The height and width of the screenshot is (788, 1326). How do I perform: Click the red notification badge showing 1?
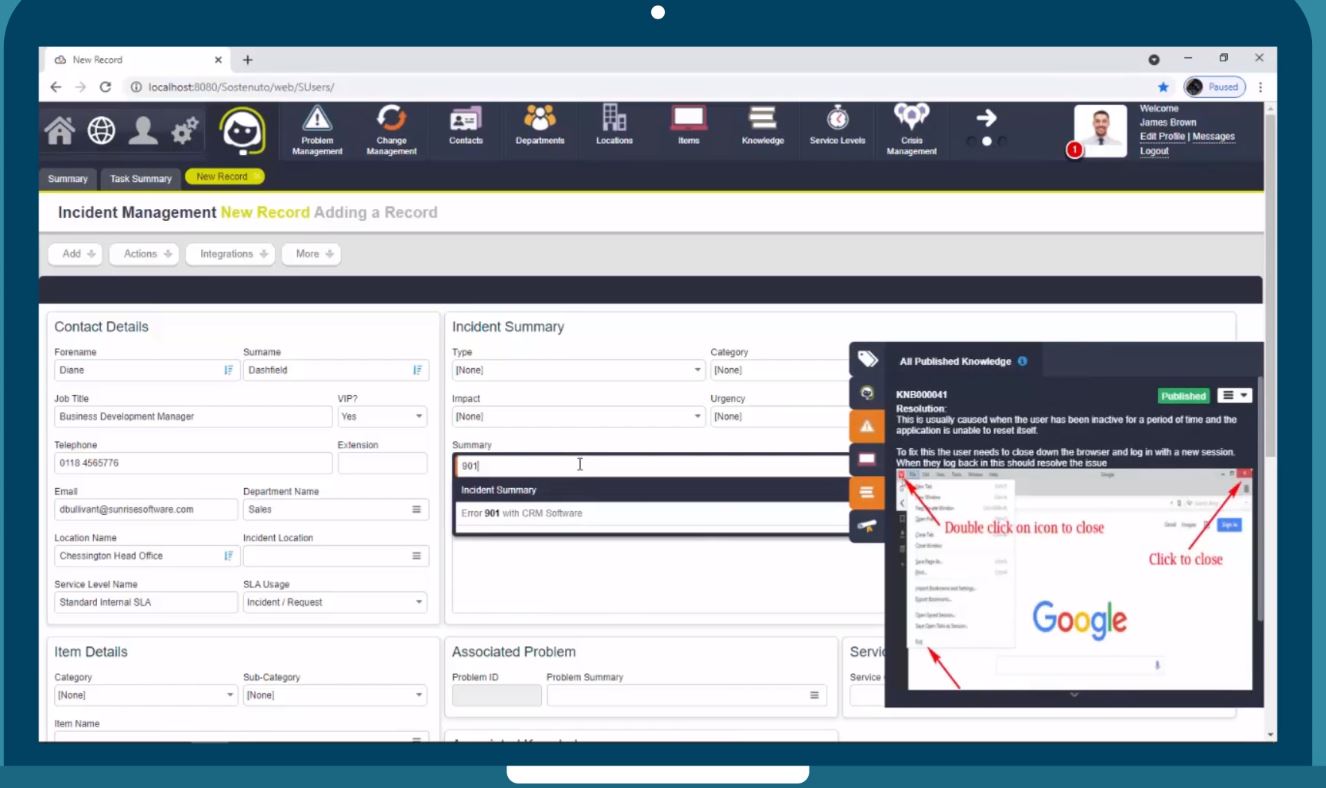[1074, 150]
